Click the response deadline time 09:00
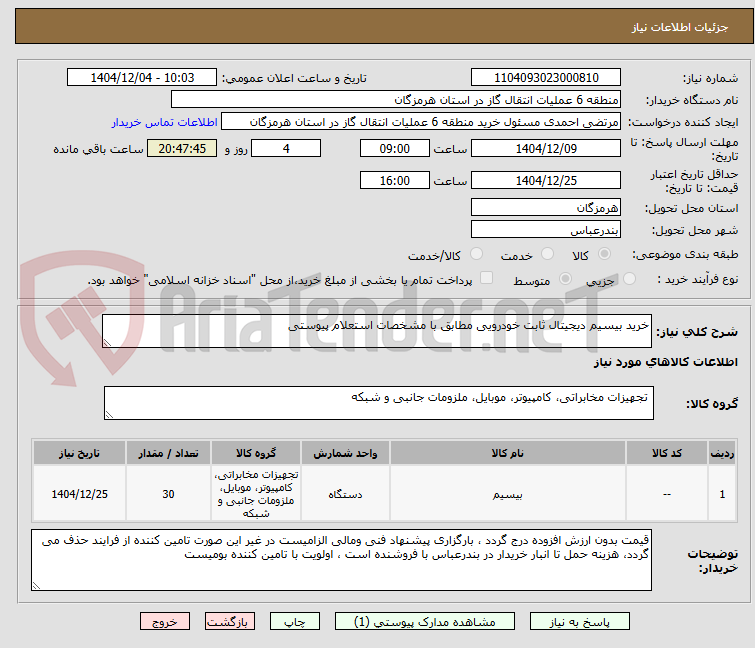The height and width of the screenshot is (648, 755). click(x=394, y=148)
